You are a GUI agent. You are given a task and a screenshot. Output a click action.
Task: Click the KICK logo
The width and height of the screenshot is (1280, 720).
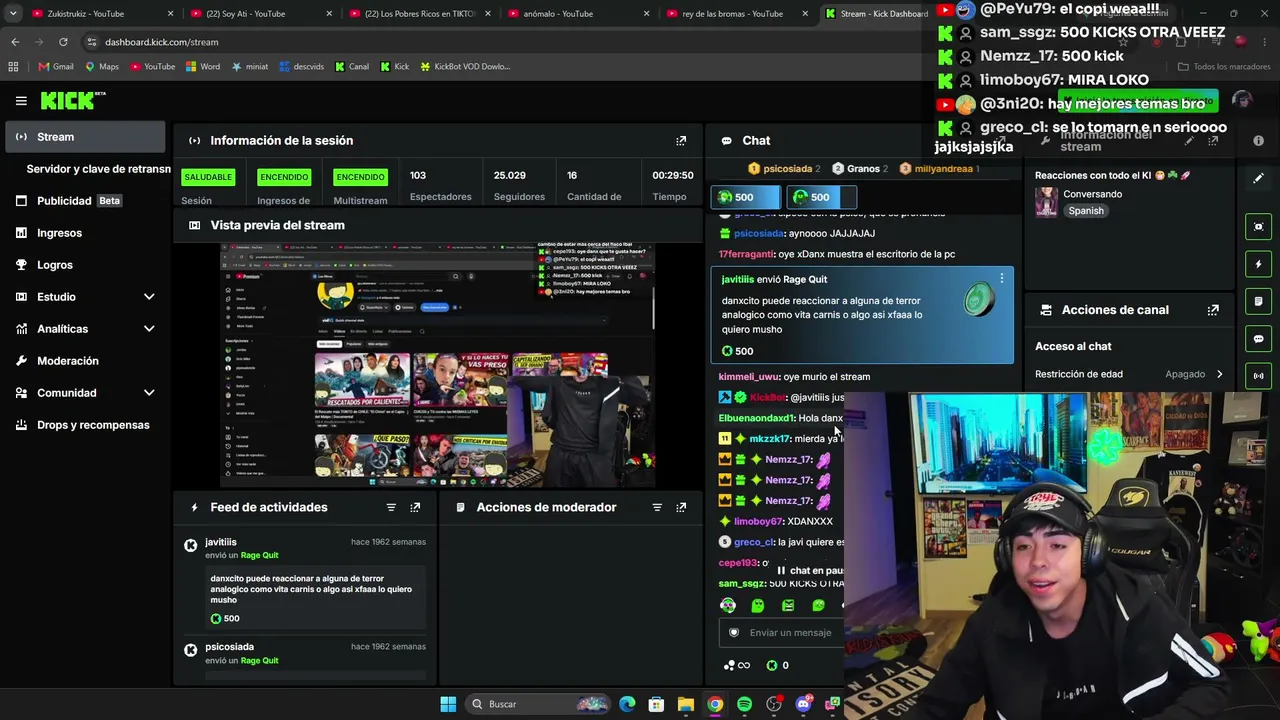pyautogui.click(x=72, y=100)
